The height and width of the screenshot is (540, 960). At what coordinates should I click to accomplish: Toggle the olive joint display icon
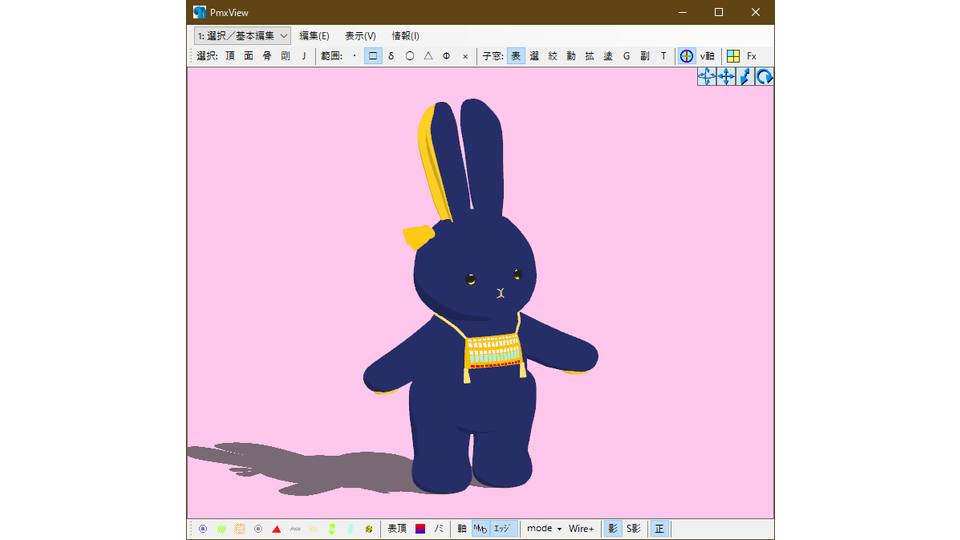point(369,529)
